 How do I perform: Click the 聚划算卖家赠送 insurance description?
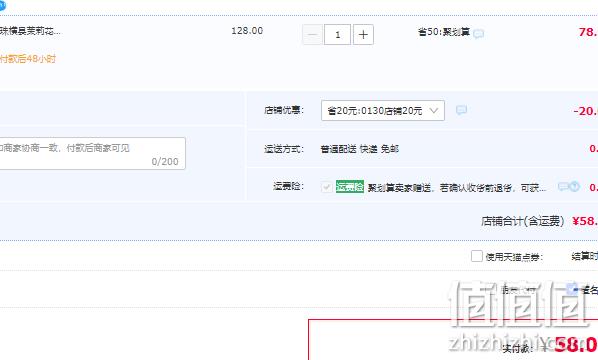(x=457, y=188)
